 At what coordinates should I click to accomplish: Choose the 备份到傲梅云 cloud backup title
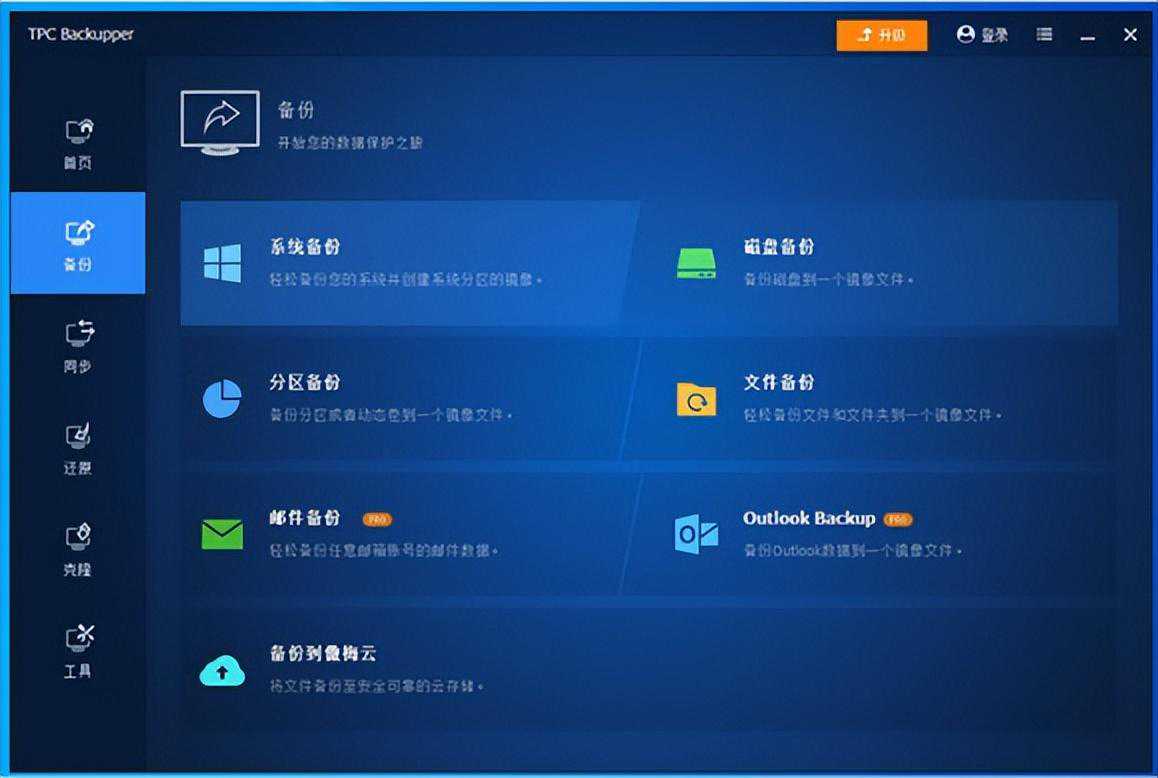322,654
